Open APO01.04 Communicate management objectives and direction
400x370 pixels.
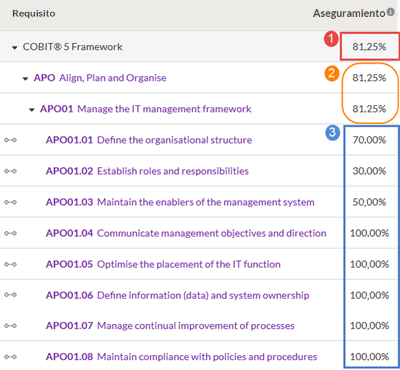coord(186,233)
